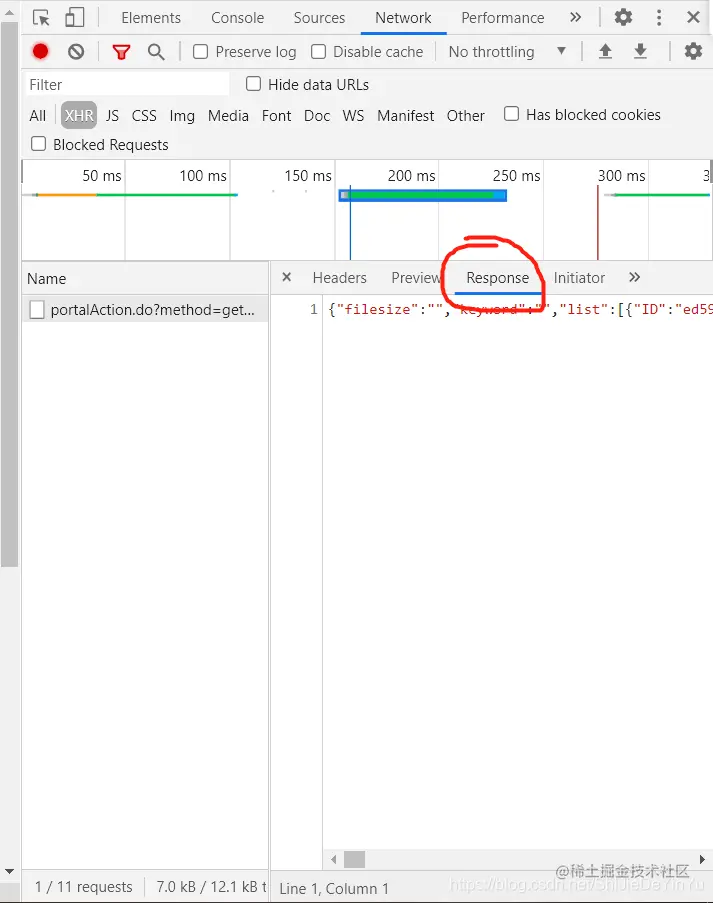Open the Headers tab
The height and width of the screenshot is (903, 713).
[x=339, y=278]
